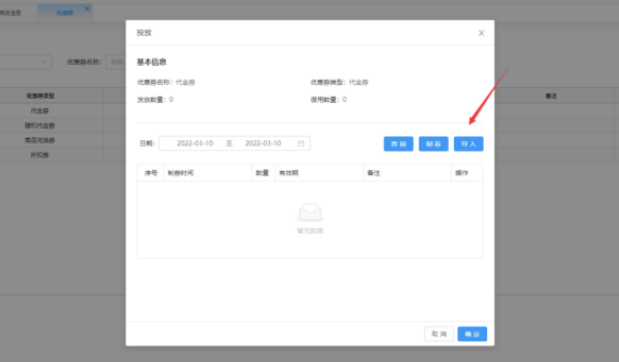Click the 制券 button
Screen dimensions: 619x362
[x=433, y=144]
